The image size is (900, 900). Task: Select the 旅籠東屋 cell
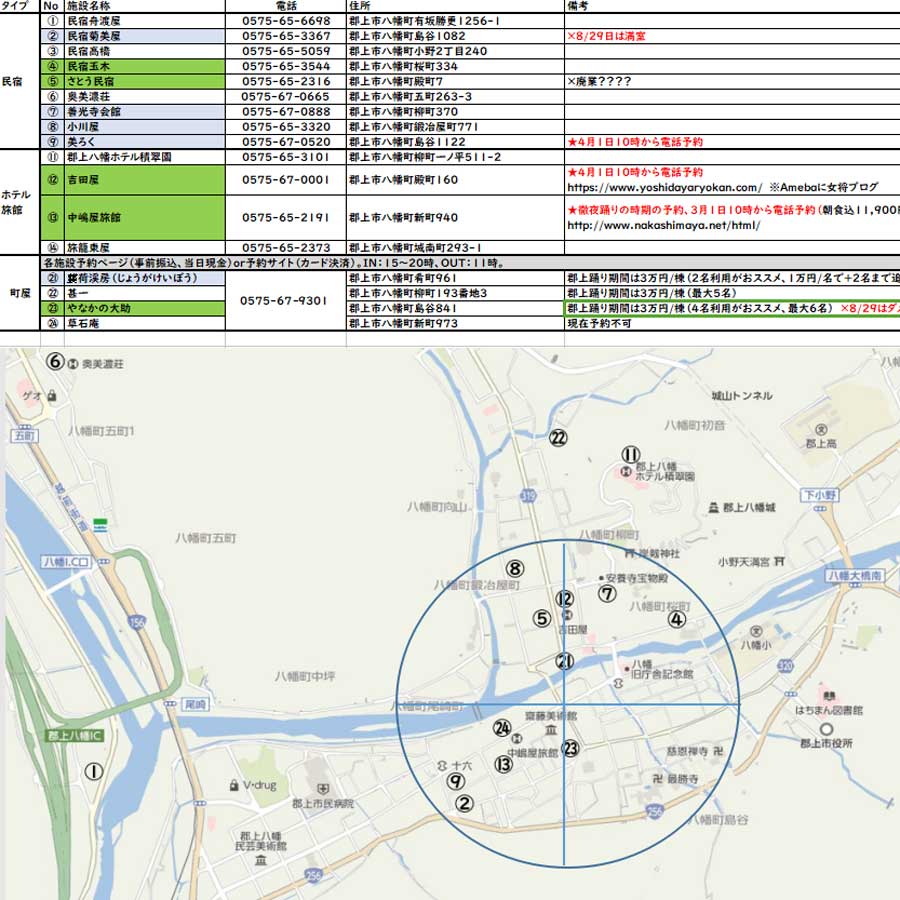coord(145,248)
